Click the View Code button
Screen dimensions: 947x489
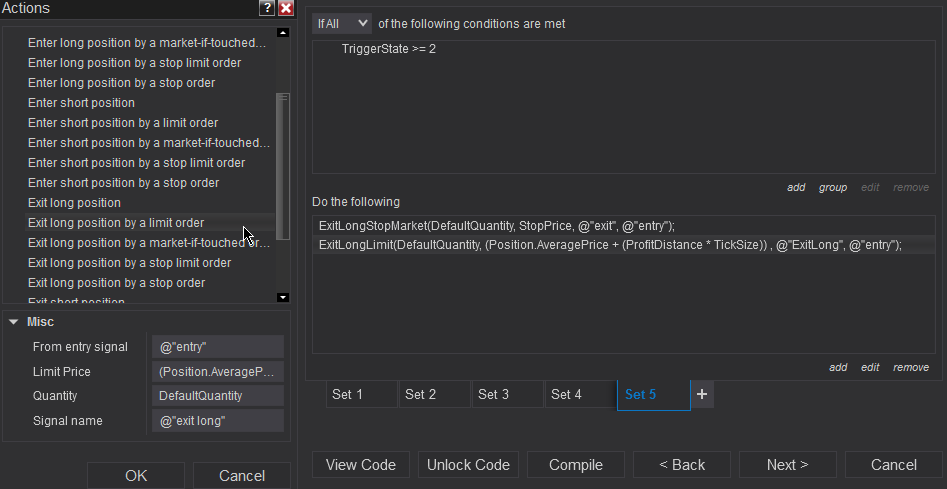point(361,465)
